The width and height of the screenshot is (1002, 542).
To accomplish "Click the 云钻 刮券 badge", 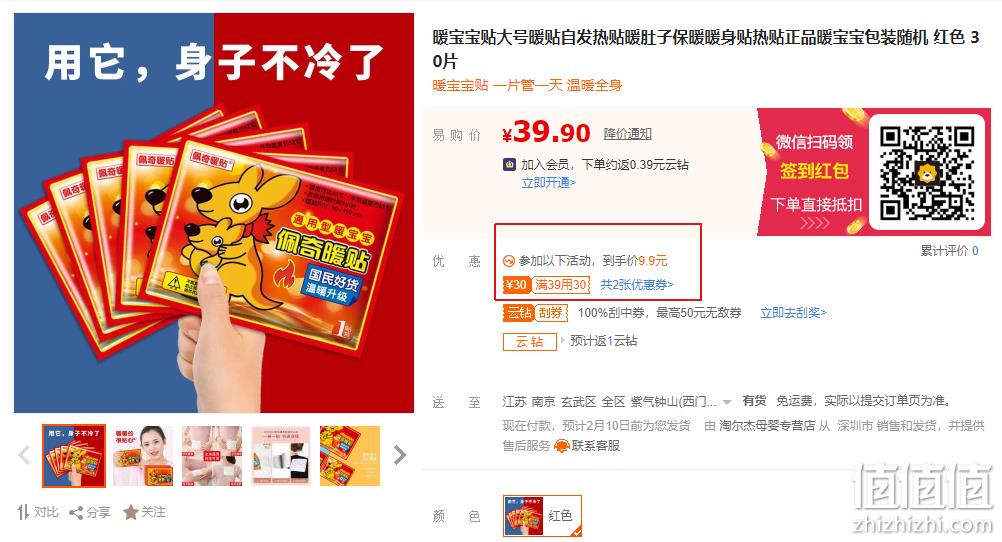I will [x=535, y=313].
